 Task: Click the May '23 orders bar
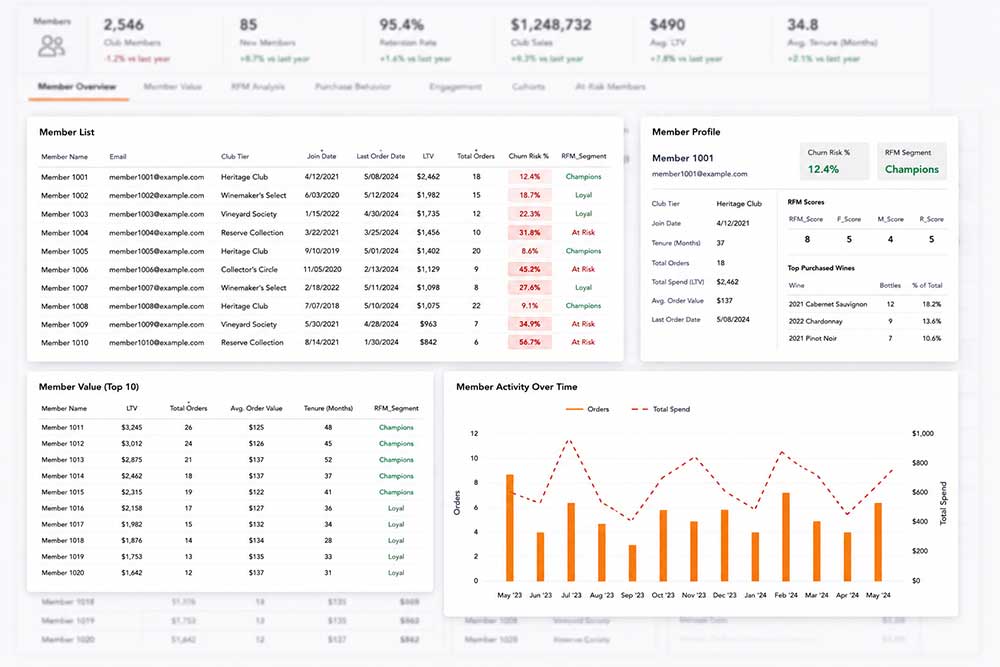tap(510, 527)
